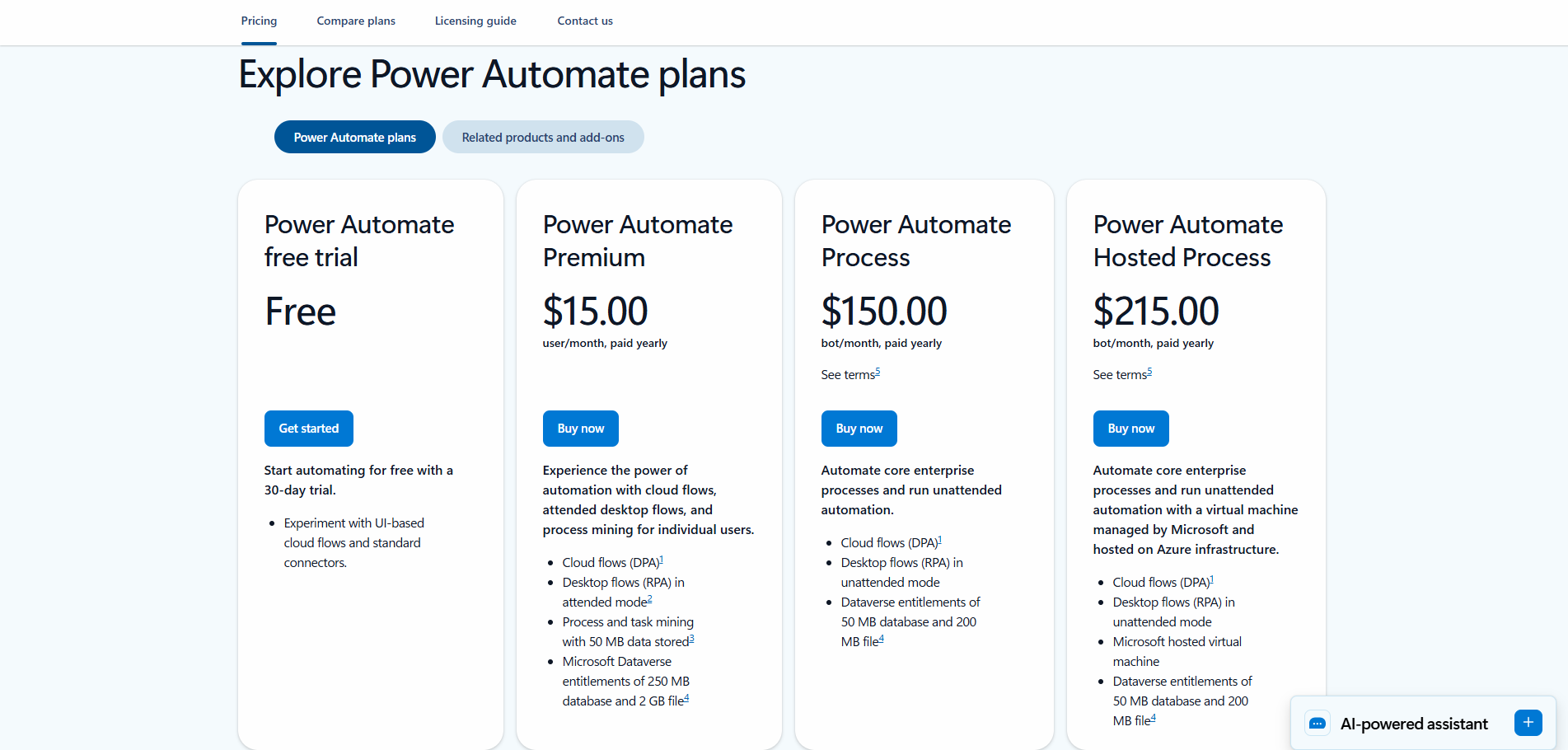
Task: Open the Pricing tab
Action: (x=258, y=21)
